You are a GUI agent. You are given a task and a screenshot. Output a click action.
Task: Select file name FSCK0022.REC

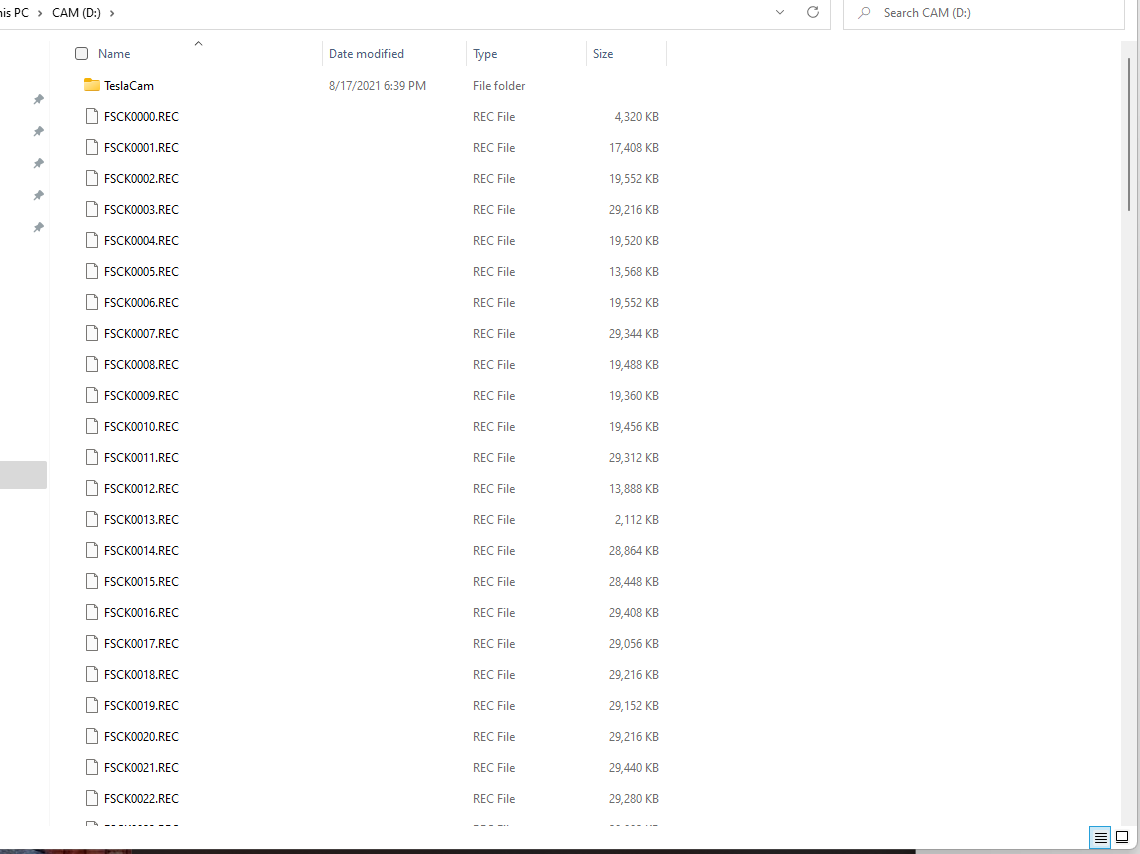click(x=141, y=799)
